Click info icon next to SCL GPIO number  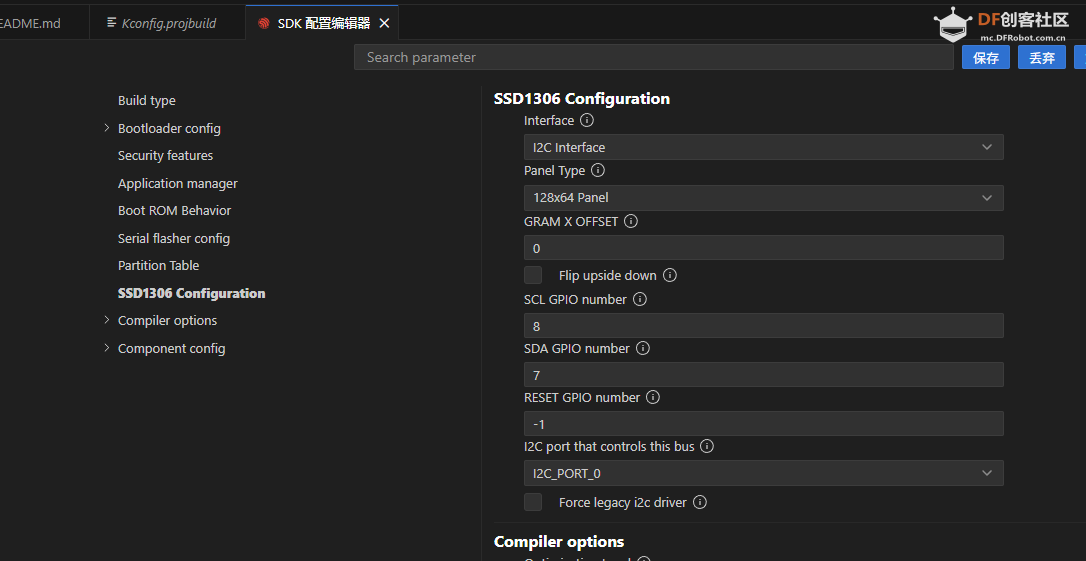pos(640,299)
